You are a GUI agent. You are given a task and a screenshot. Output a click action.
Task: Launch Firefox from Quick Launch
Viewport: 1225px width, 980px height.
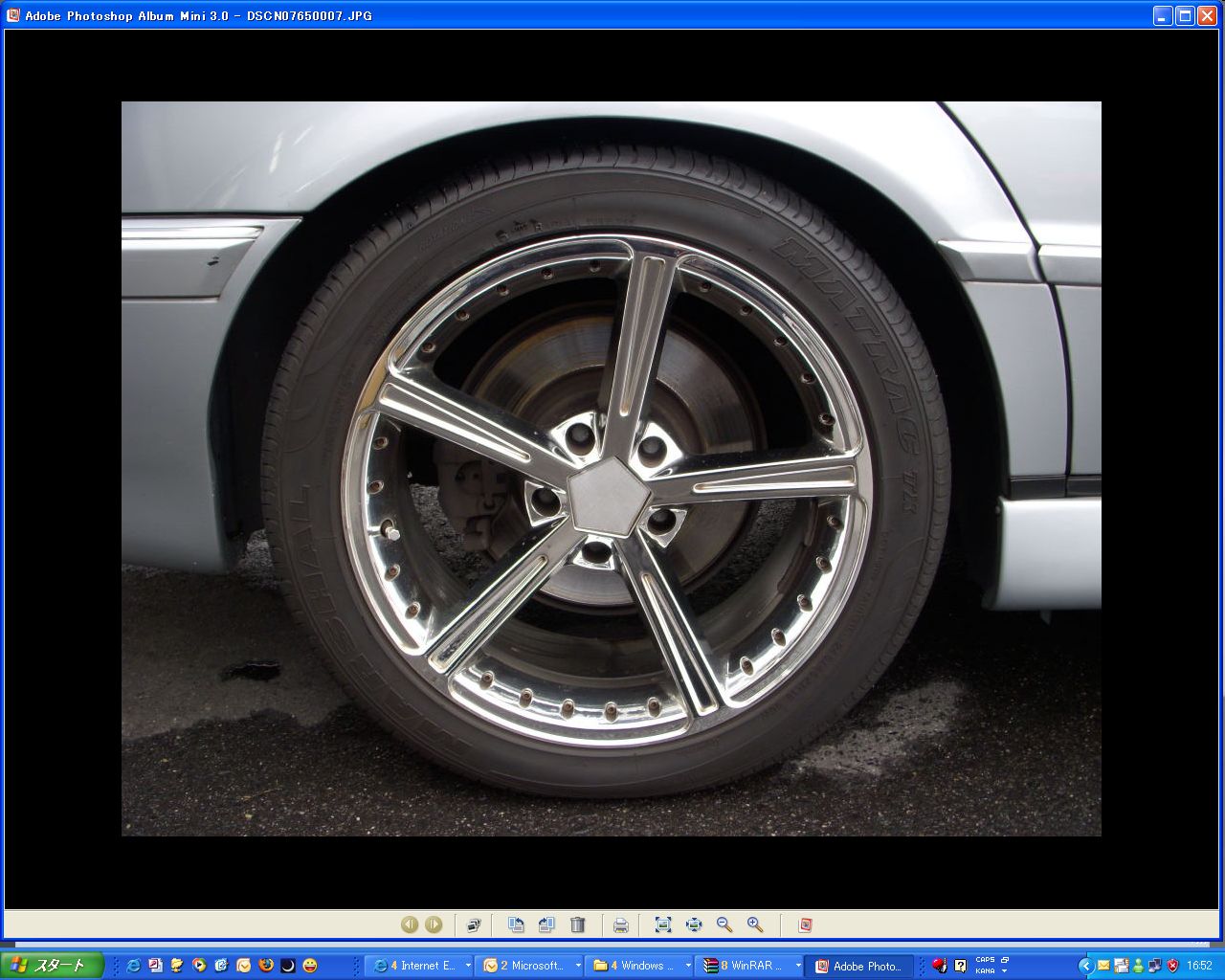coord(266,966)
